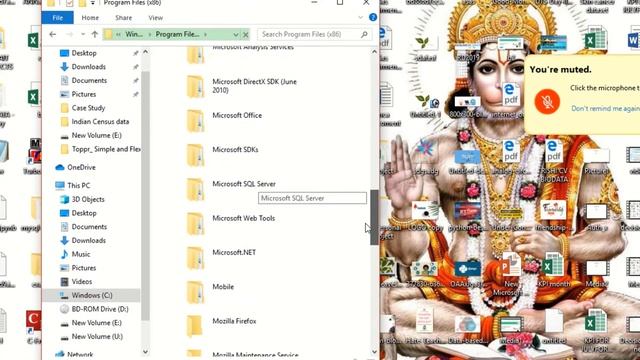Open the View ribbon tab
Screen dimensions: 640x360
156,18
